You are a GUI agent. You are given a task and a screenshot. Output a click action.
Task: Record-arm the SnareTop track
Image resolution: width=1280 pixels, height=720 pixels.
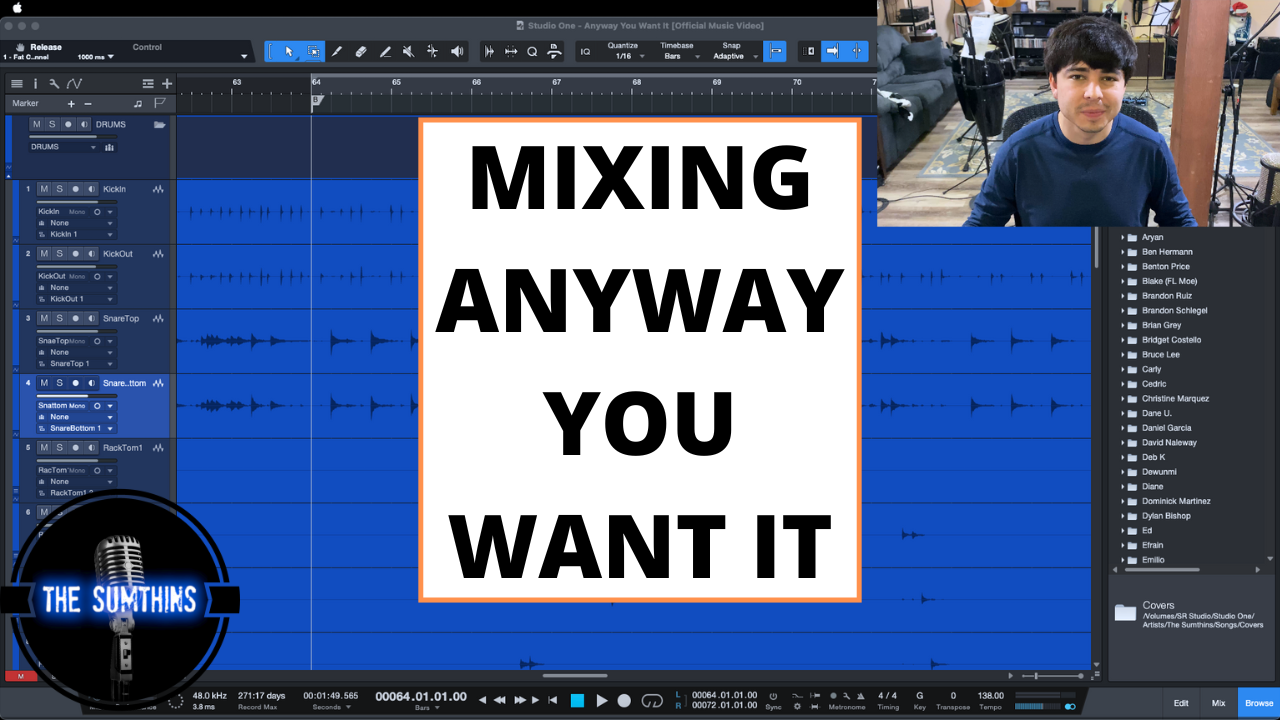tap(75, 318)
